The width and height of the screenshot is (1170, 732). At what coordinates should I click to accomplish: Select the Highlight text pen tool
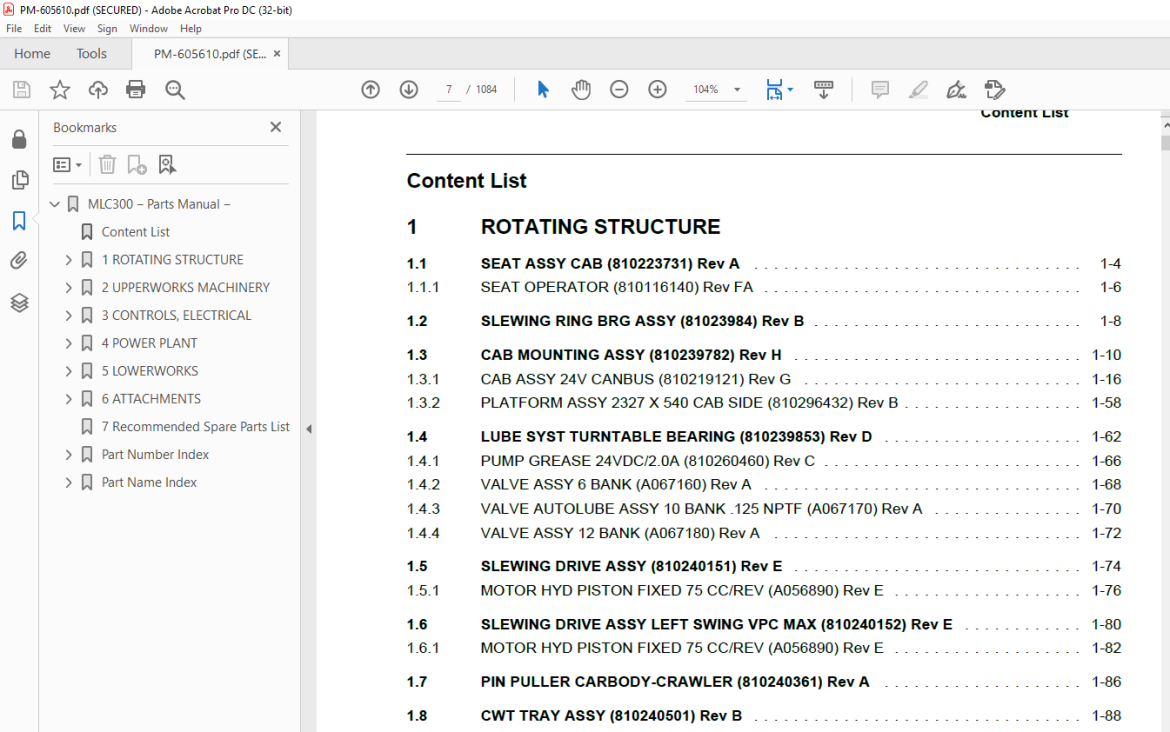(918, 90)
